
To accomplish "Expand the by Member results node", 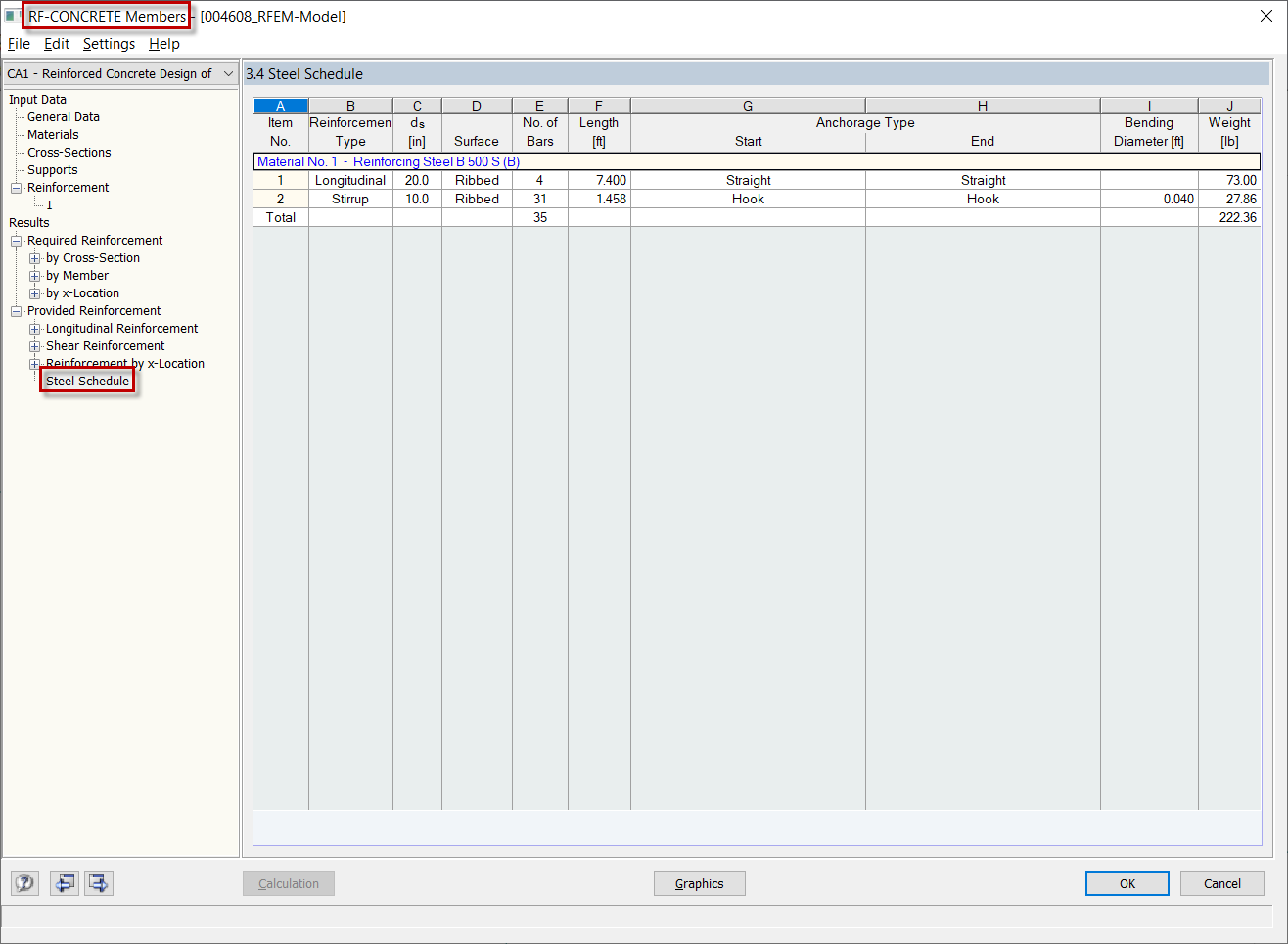I will [34, 275].
